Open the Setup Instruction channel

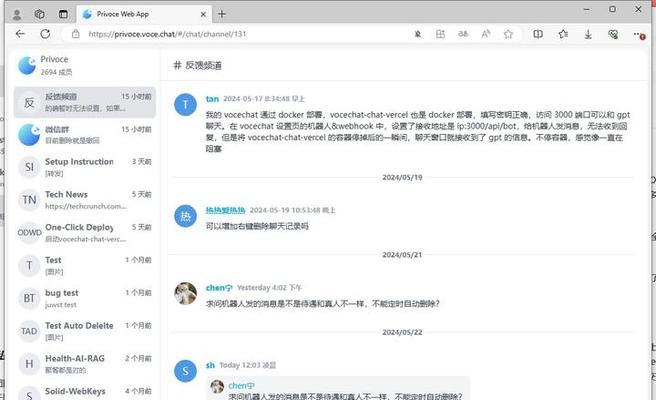(x=85, y=167)
